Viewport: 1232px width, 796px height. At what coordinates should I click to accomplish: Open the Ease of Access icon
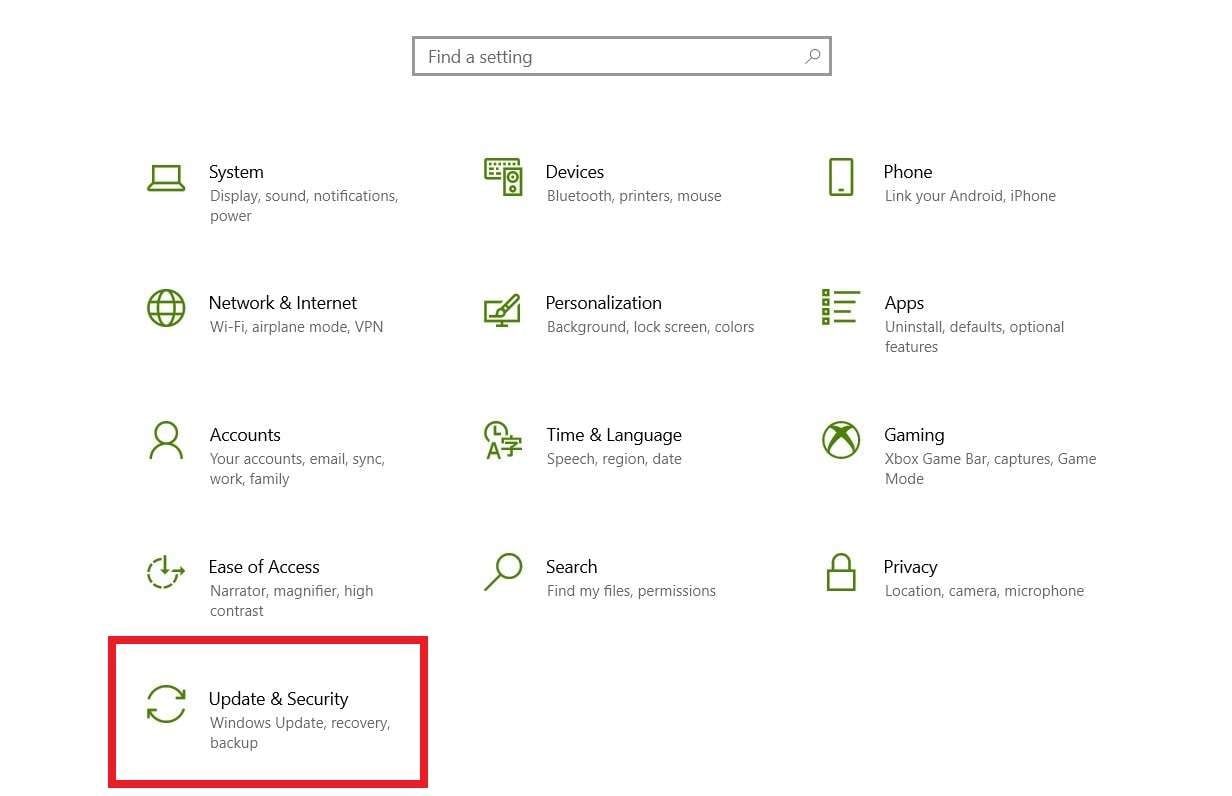point(166,572)
